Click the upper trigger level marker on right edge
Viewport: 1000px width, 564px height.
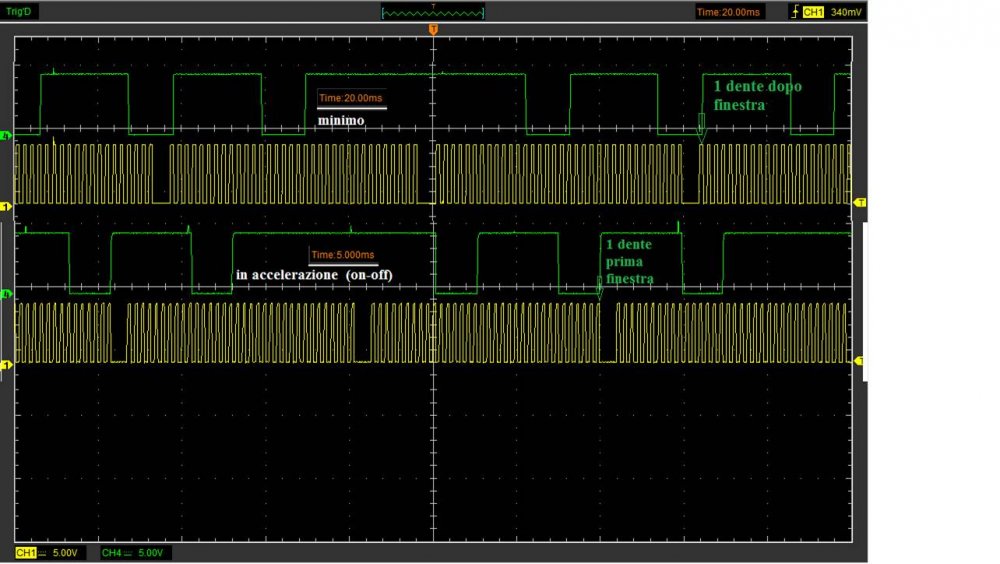click(x=859, y=203)
